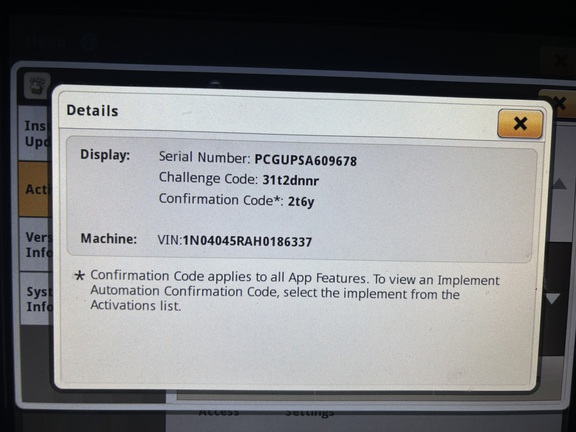Close the background window with the orange X
The image size is (576, 432).
pyautogui.click(x=560, y=103)
